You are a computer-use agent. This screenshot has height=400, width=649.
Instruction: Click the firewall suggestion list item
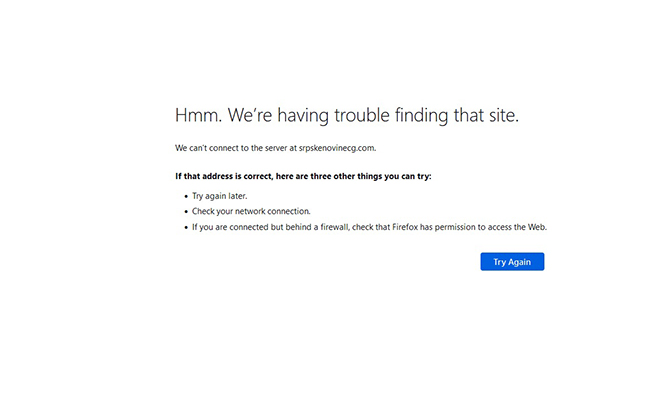pyautogui.click(x=369, y=227)
